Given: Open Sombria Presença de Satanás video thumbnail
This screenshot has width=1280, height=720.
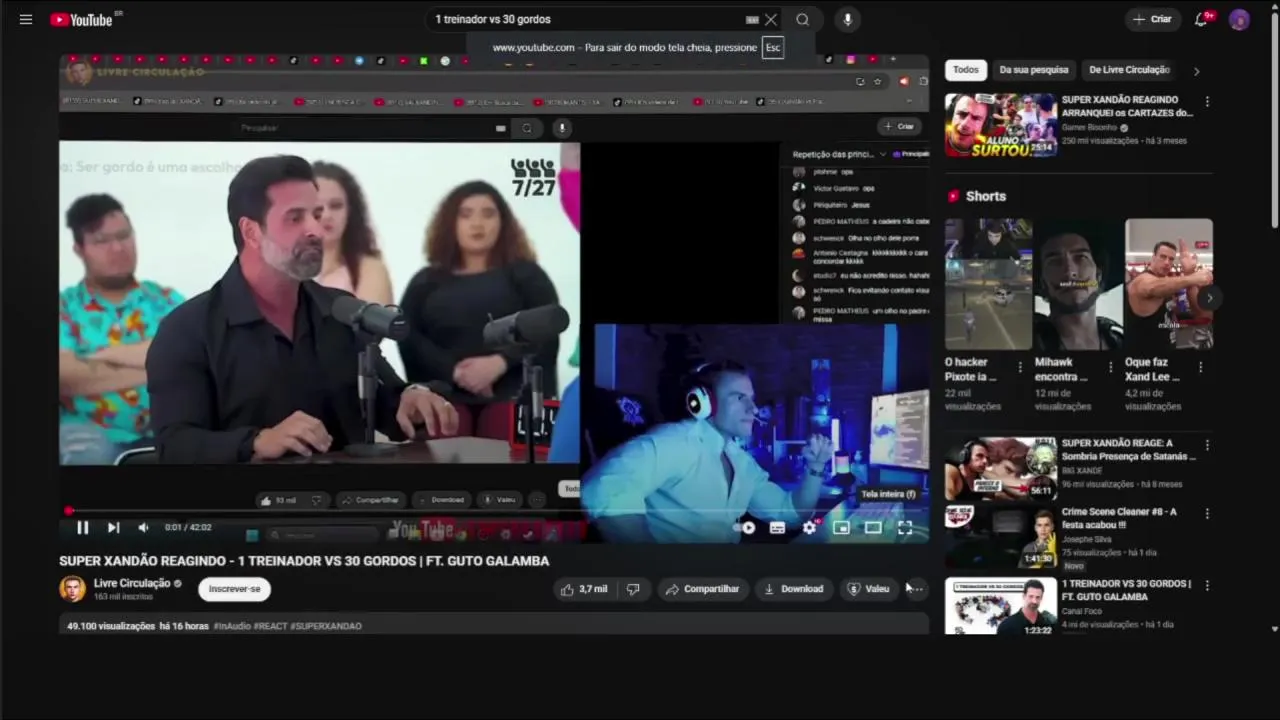Looking at the screenshot, I should [1000, 468].
